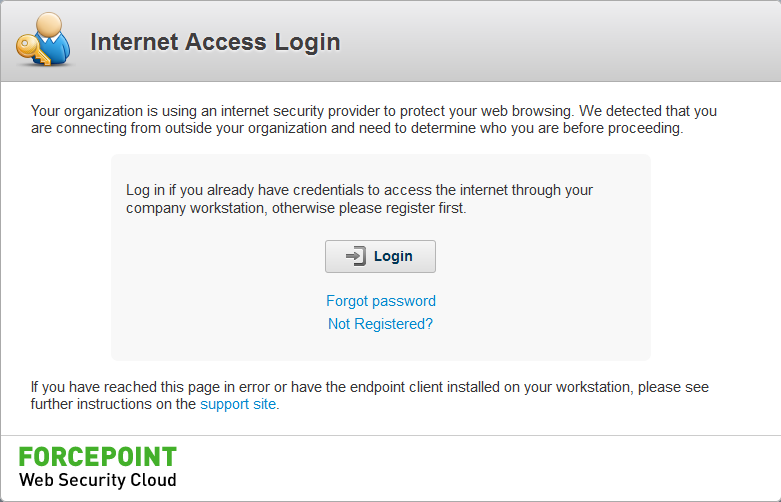Click the Login button
The image size is (781, 502).
380,256
